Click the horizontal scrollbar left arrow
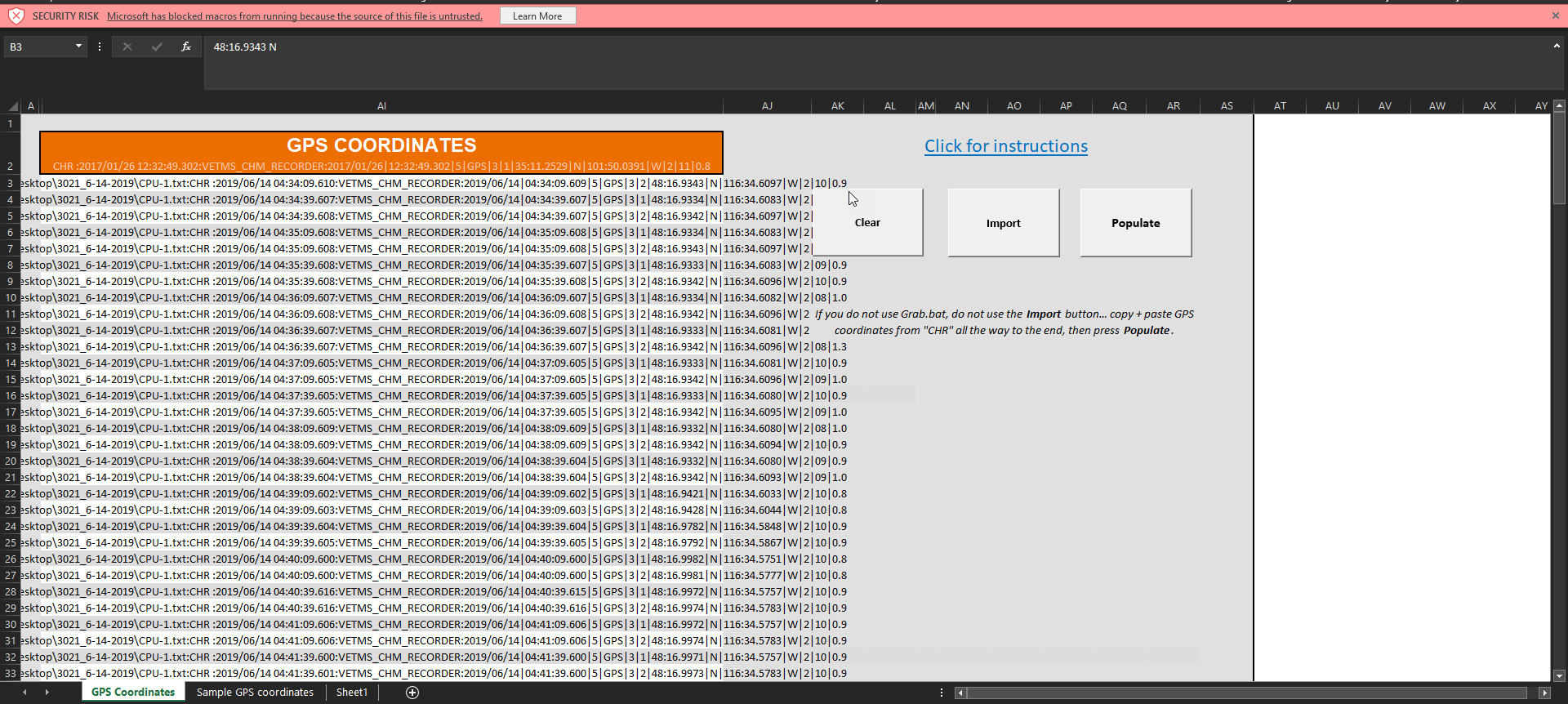1568x704 pixels. (x=961, y=693)
